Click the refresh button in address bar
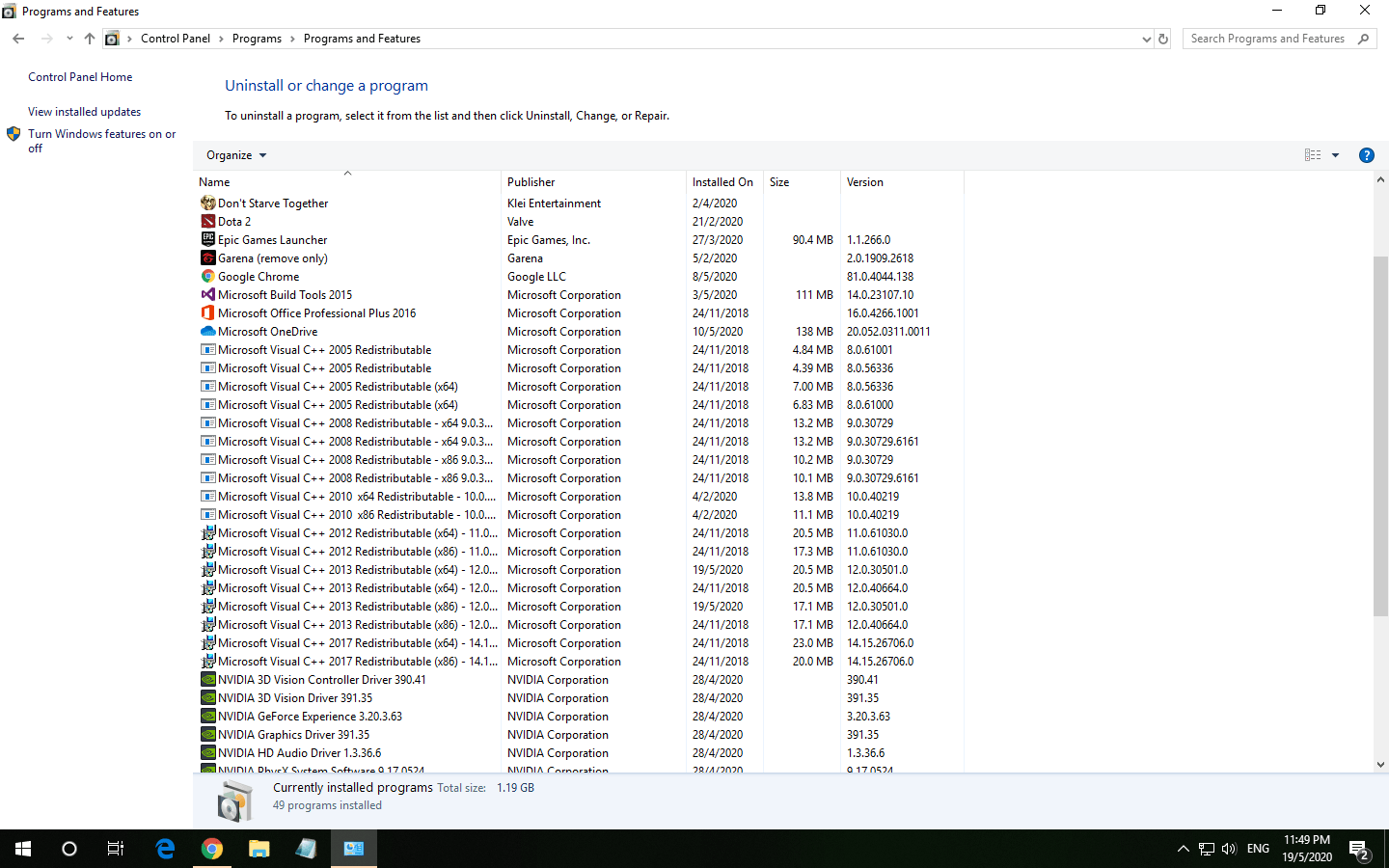 [x=1163, y=39]
